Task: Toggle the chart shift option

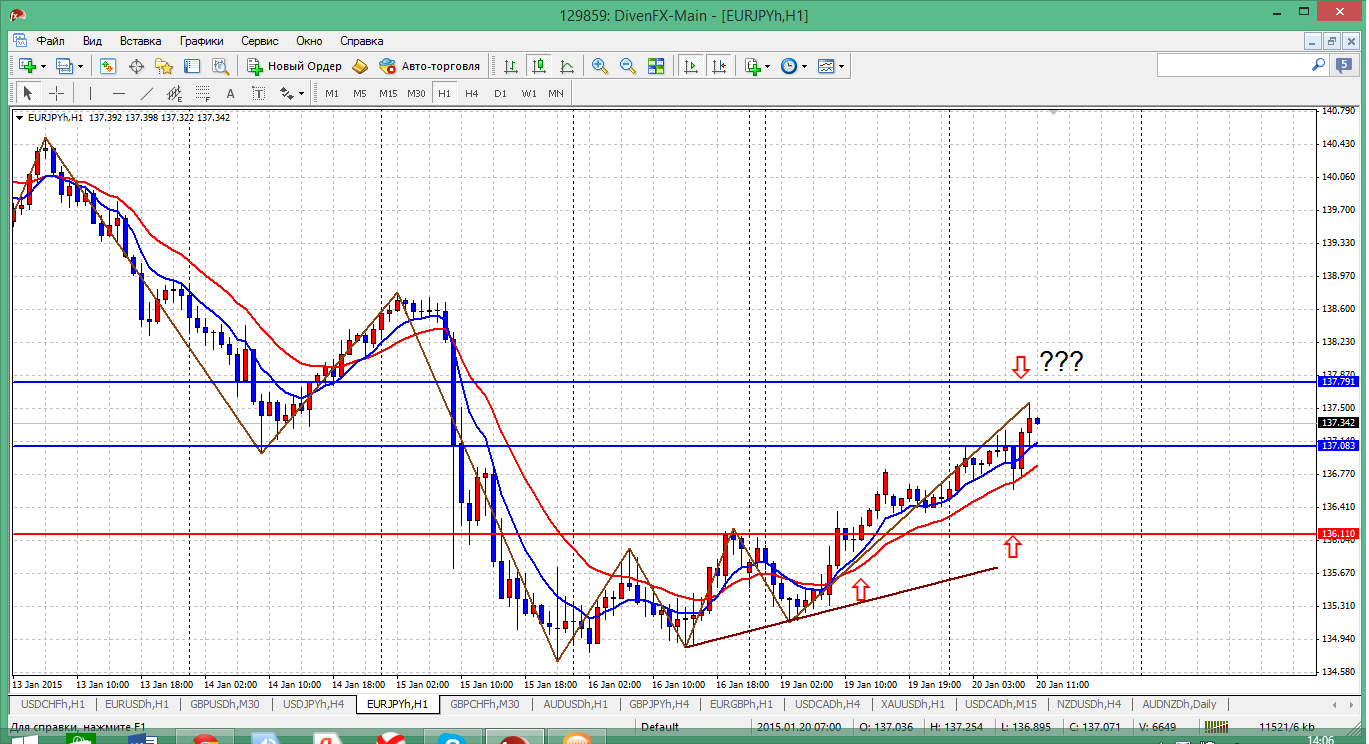Action: point(718,66)
